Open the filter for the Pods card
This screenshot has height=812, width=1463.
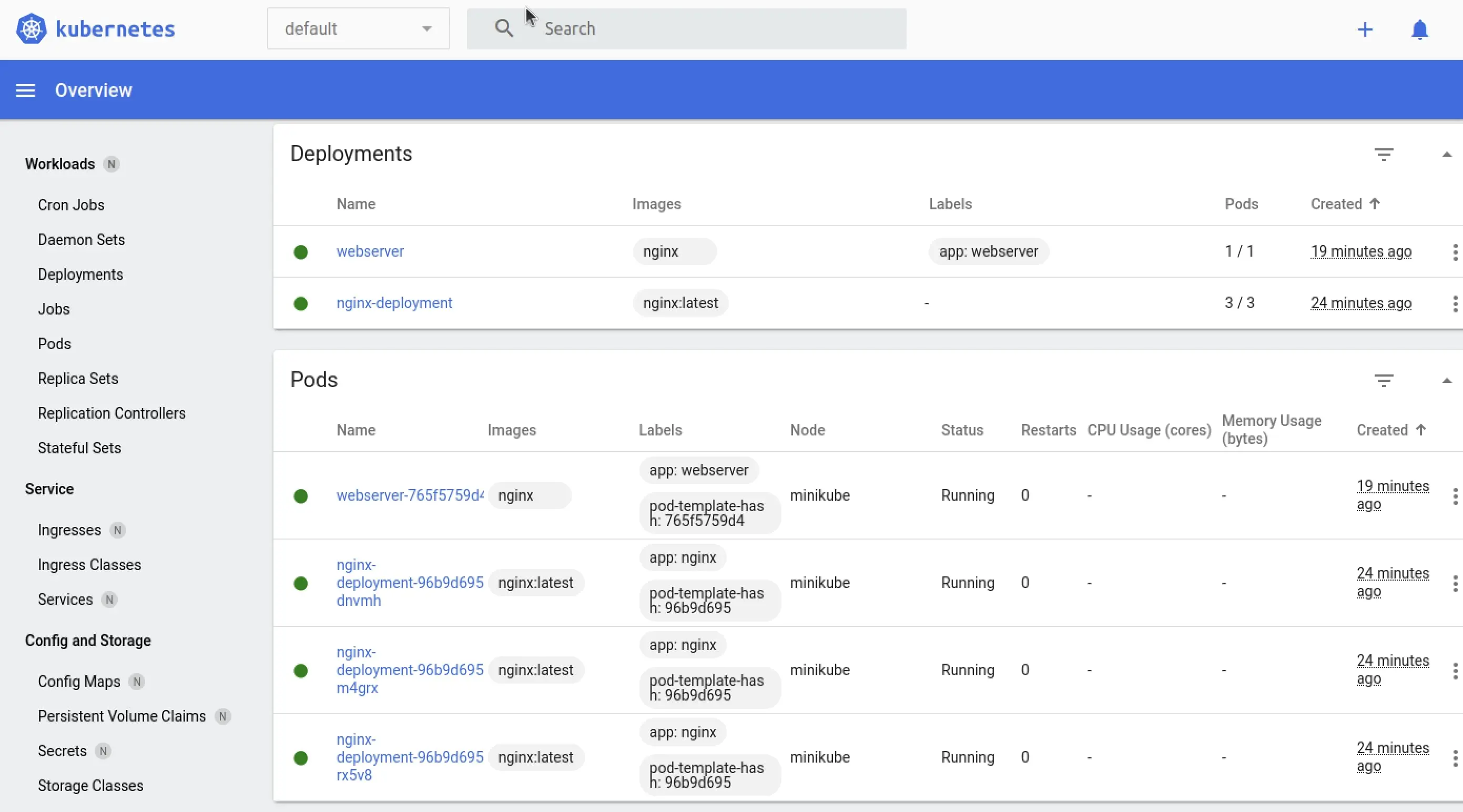(1384, 380)
